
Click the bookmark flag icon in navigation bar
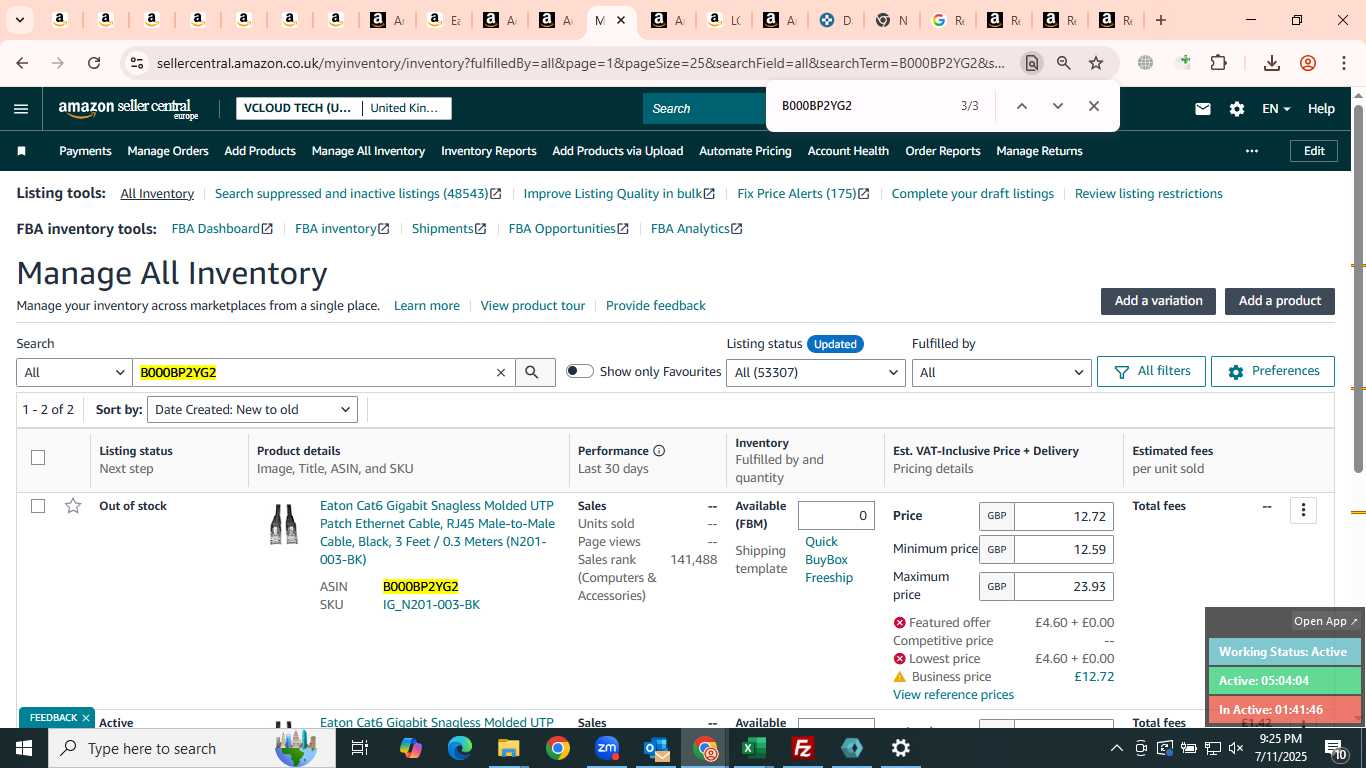[x=22, y=151]
